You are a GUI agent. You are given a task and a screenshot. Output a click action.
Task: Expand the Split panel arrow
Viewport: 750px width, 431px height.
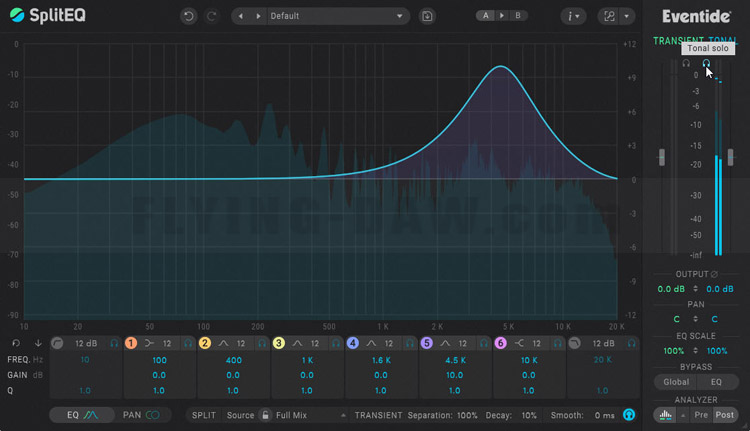click(x=343, y=415)
